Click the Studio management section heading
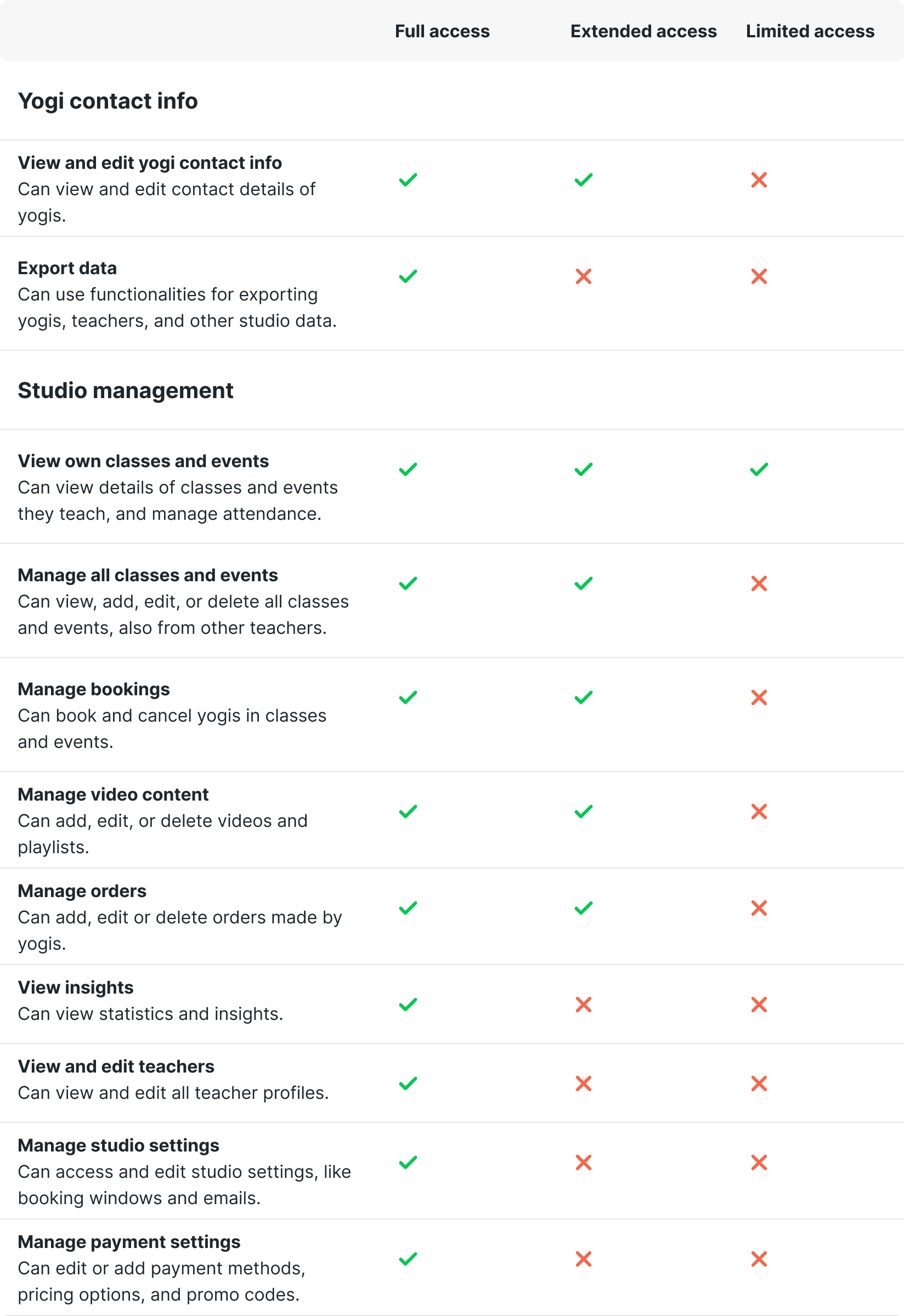 (x=125, y=391)
